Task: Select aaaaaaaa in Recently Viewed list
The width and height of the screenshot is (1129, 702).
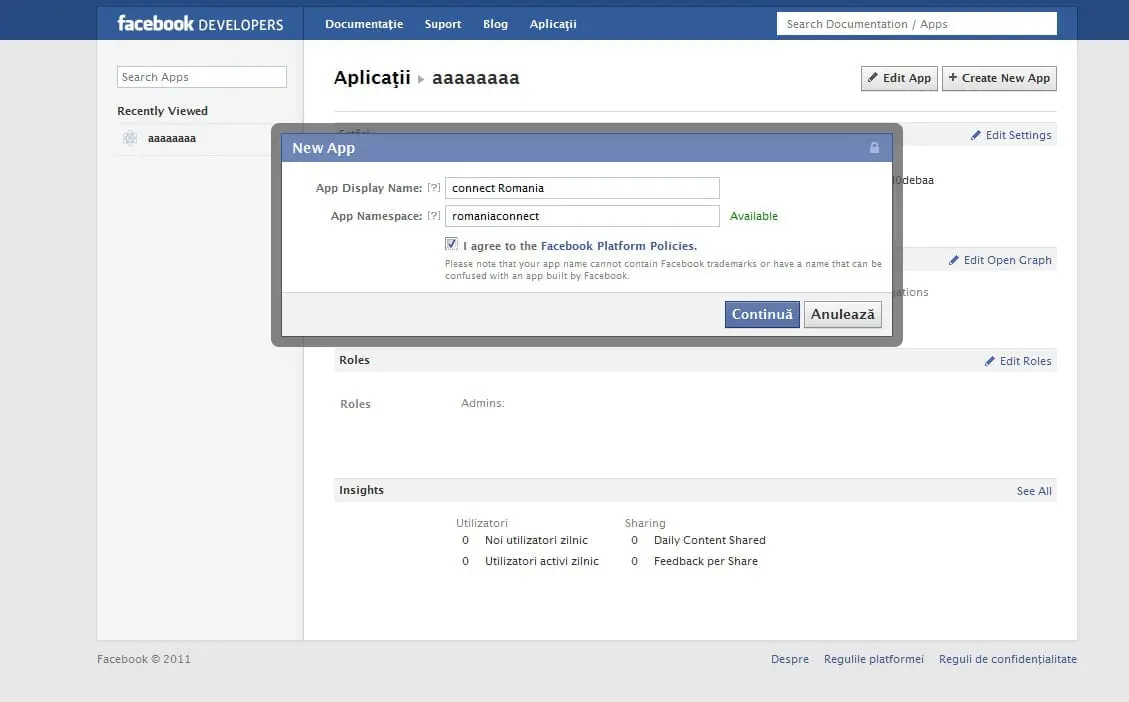Action: 171,138
